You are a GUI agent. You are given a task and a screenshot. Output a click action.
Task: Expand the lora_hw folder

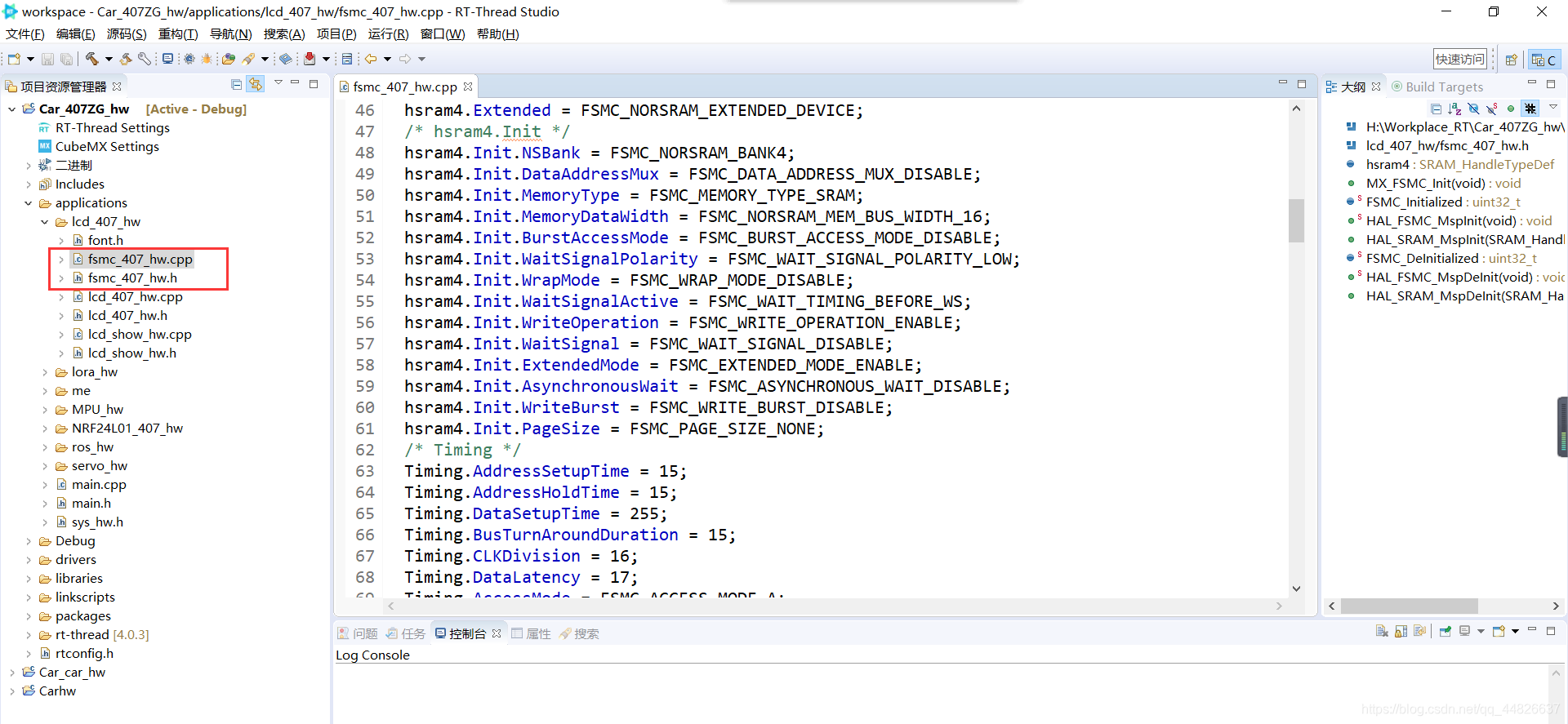(x=45, y=372)
